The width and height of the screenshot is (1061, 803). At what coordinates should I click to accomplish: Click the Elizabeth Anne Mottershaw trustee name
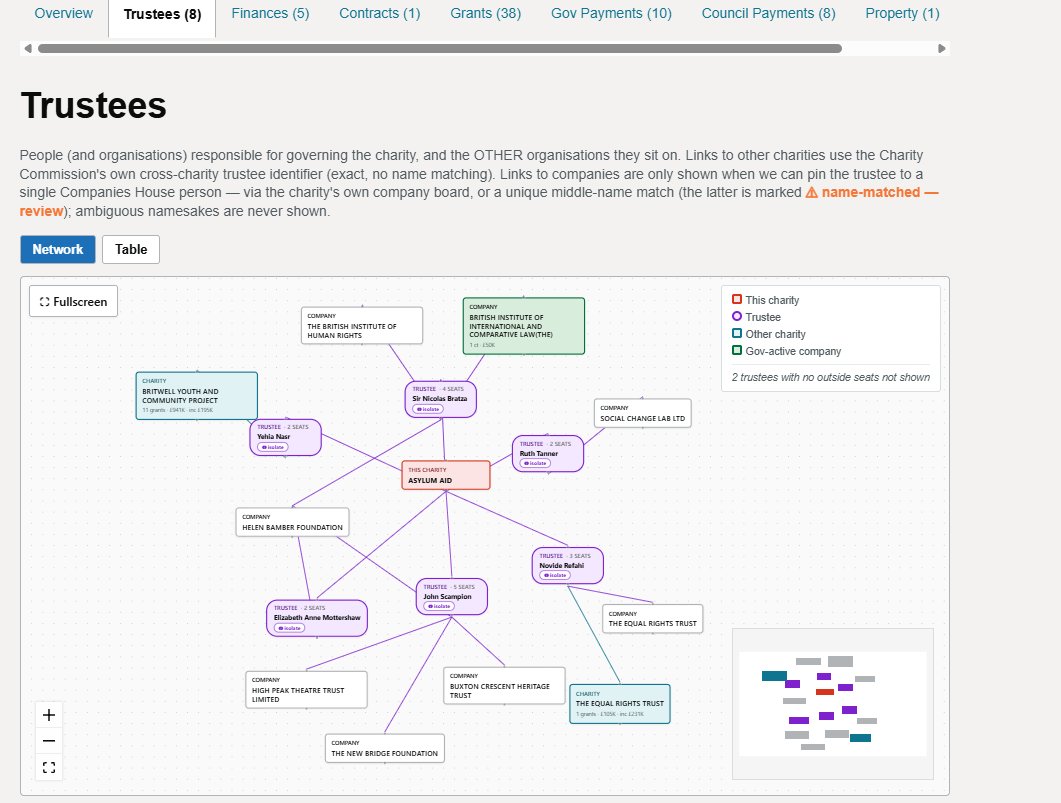pyautogui.click(x=317, y=618)
